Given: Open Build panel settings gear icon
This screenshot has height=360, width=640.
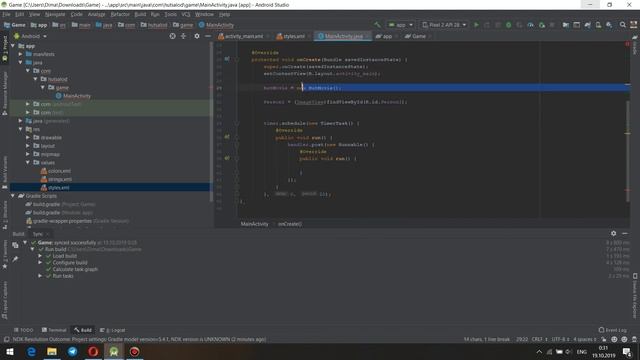Looking at the screenshot, I should pos(613,233).
